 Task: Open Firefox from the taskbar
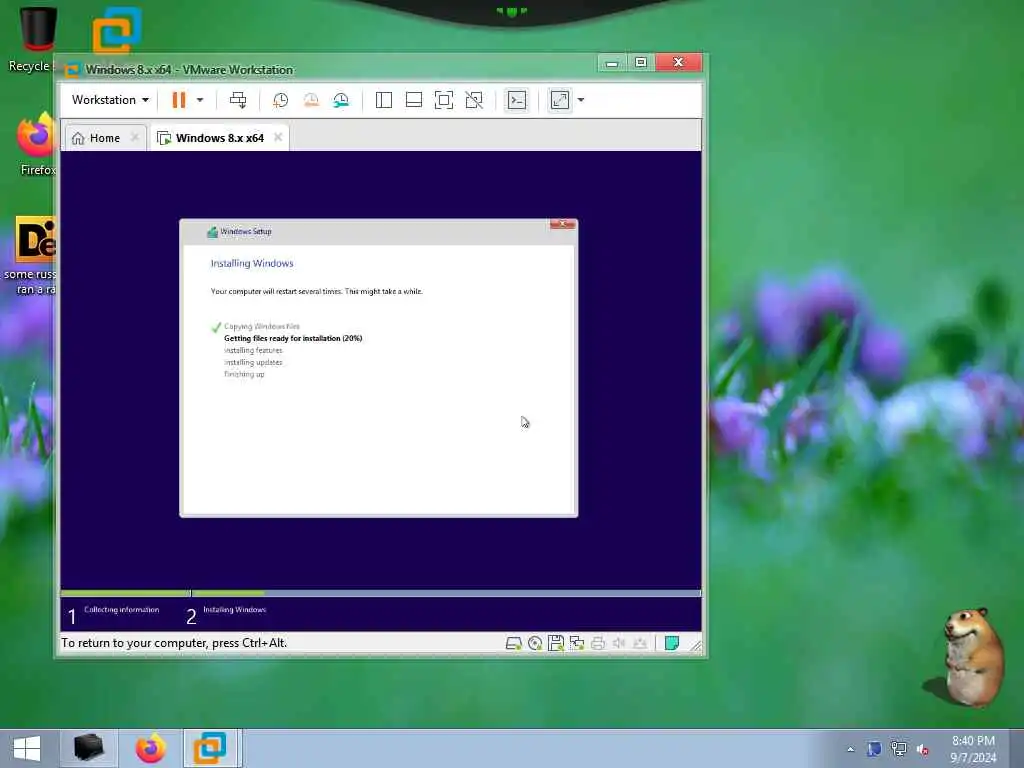pyautogui.click(x=150, y=748)
